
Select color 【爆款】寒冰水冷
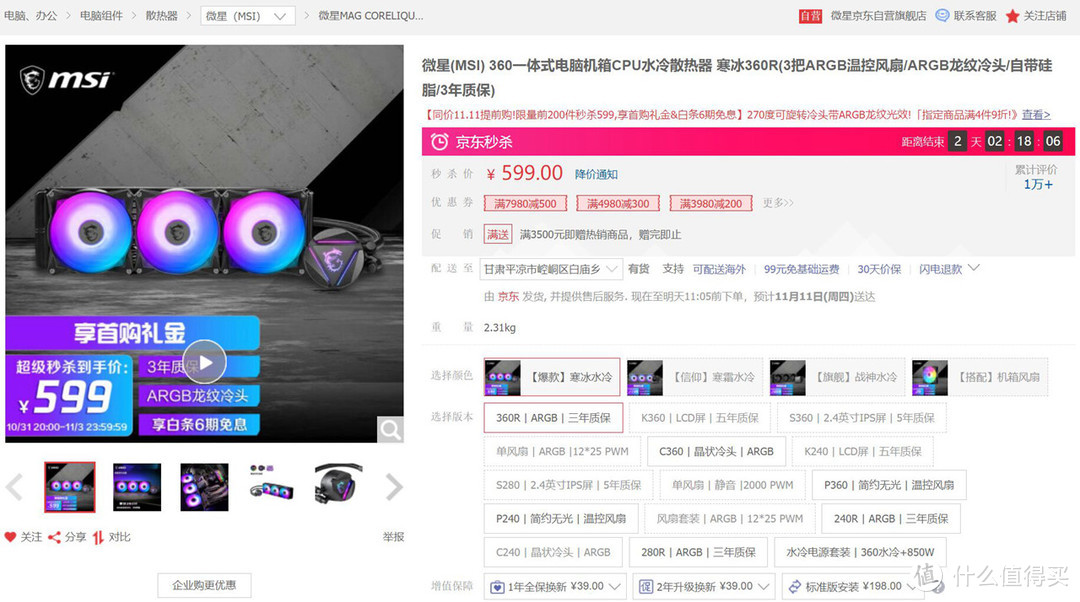pos(552,377)
